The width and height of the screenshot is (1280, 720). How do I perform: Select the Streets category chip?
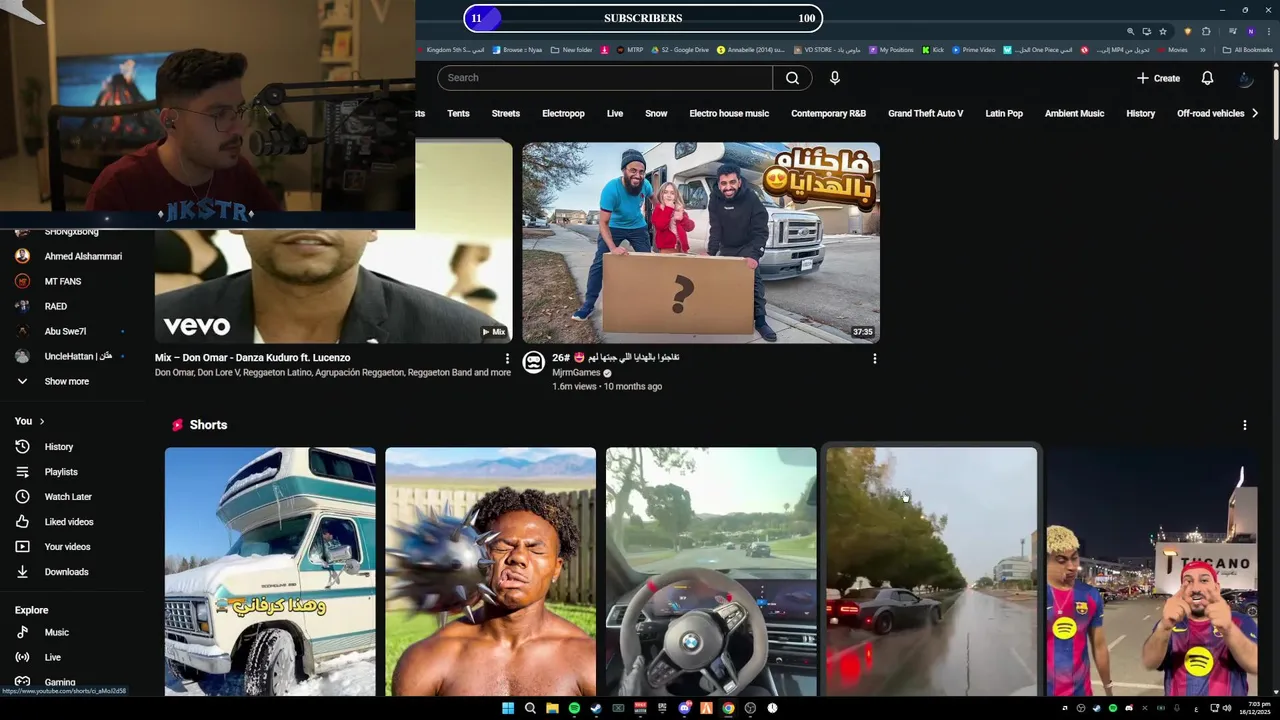pyautogui.click(x=506, y=114)
